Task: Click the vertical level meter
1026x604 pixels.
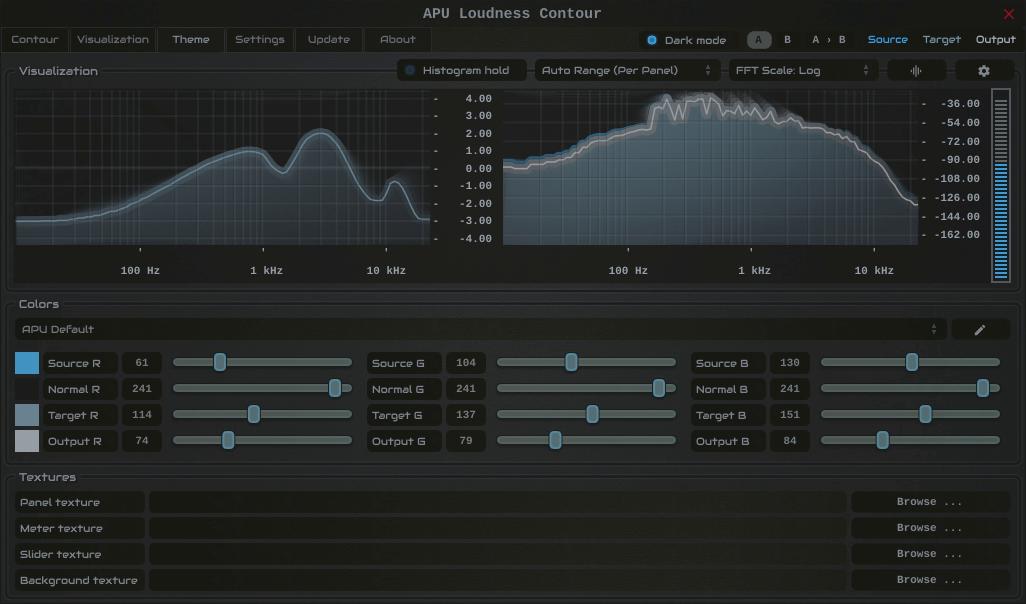Action: pyautogui.click(x=1000, y=186)
